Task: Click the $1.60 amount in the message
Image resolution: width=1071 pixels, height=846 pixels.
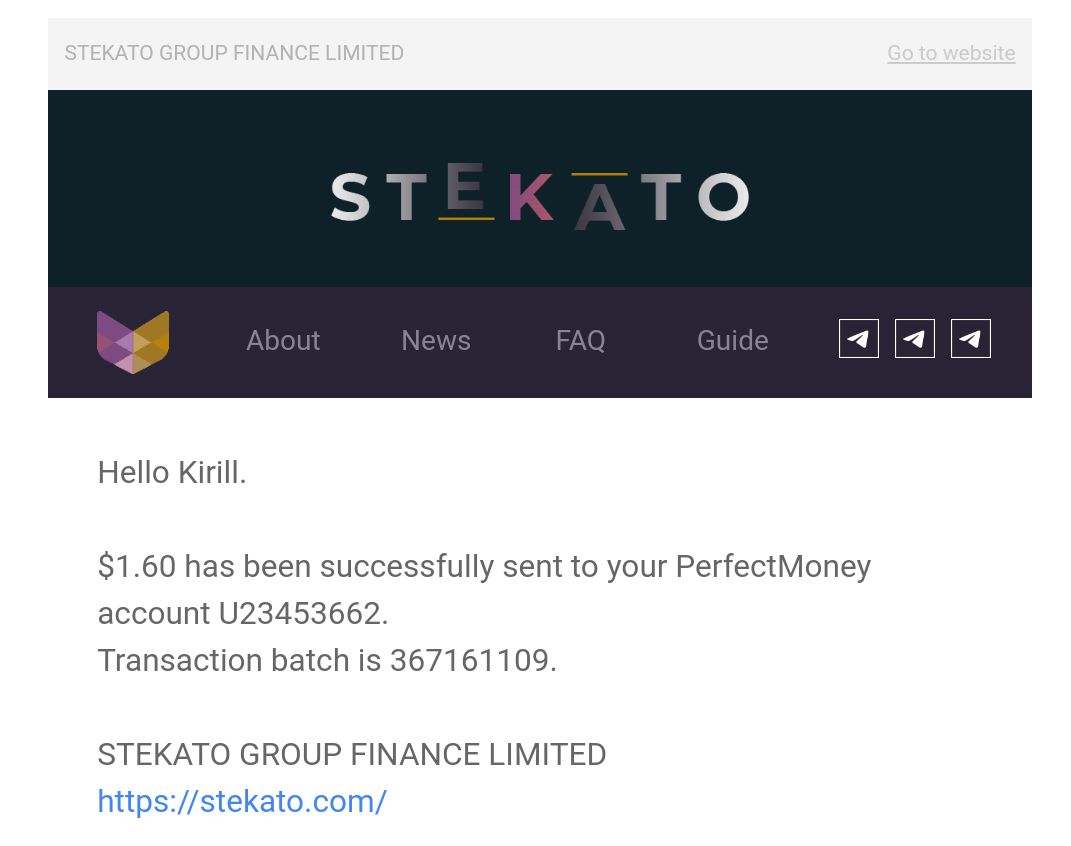Action: (137, 567)
